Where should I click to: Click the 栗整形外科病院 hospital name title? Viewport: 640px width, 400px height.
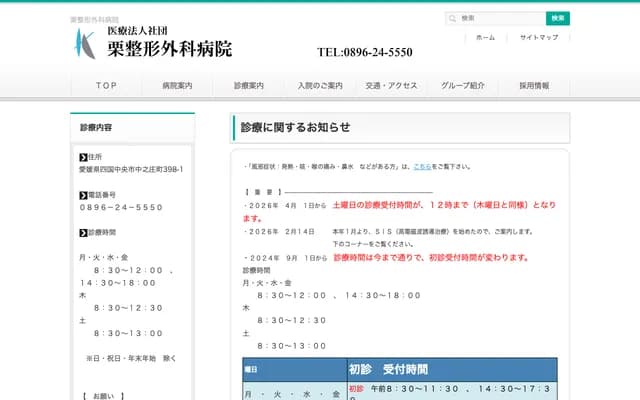coord(169,48)
